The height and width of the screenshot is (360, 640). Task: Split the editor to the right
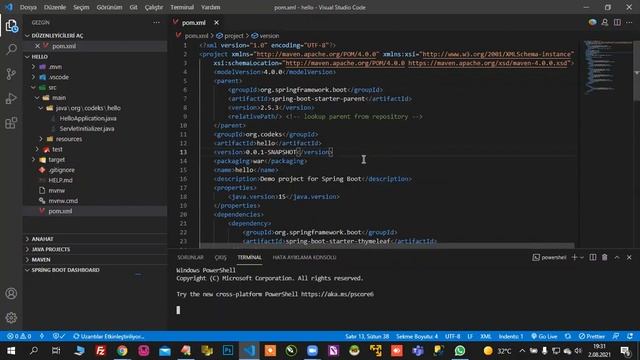click(617, 22)
